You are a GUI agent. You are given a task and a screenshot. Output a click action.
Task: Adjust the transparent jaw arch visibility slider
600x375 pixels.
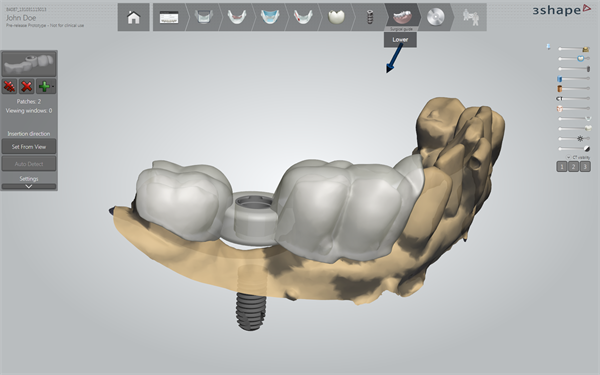(574, 119)
